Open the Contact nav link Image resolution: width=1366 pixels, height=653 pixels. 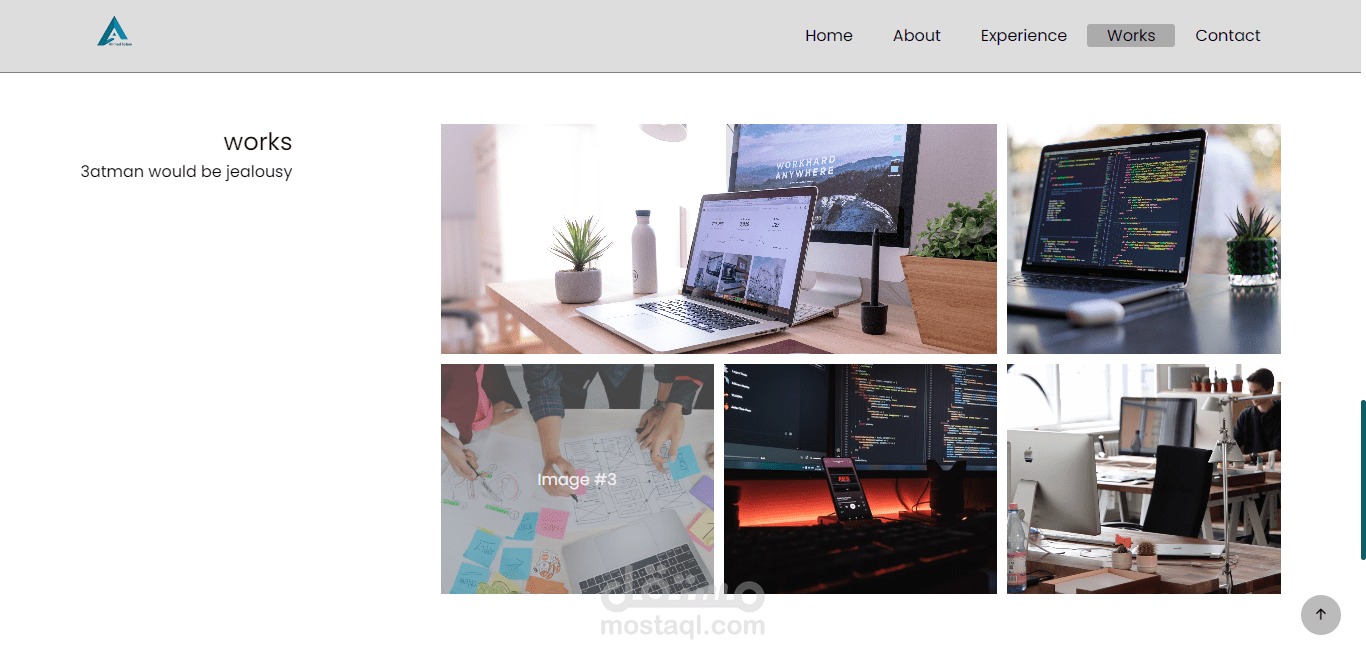(x=1227, y=35)
